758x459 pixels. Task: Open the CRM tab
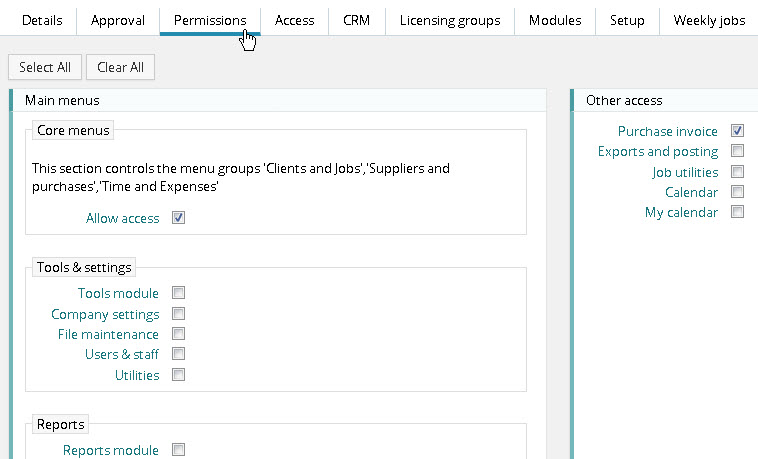[356, 20]
